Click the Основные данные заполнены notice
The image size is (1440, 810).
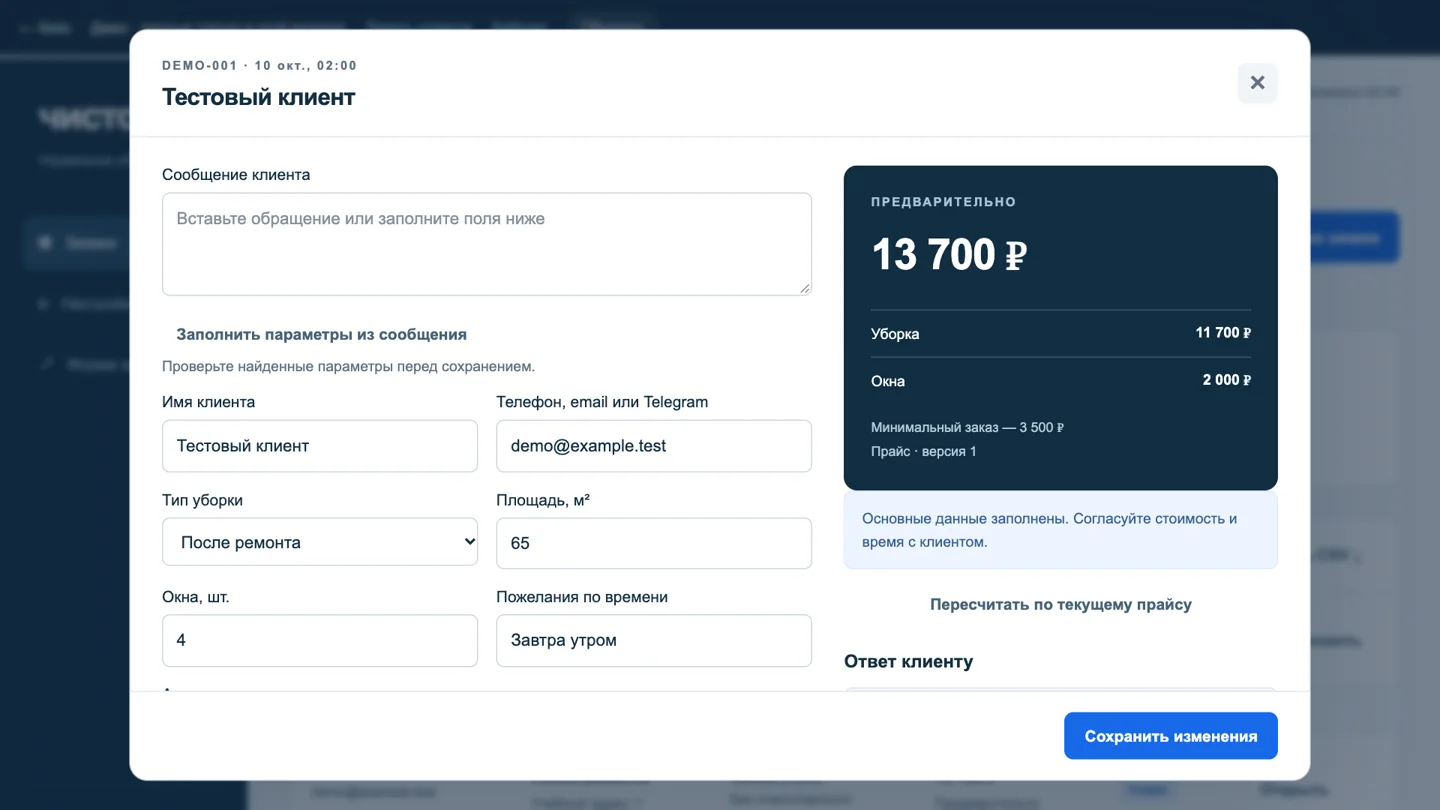click(x=1061, y=531)
